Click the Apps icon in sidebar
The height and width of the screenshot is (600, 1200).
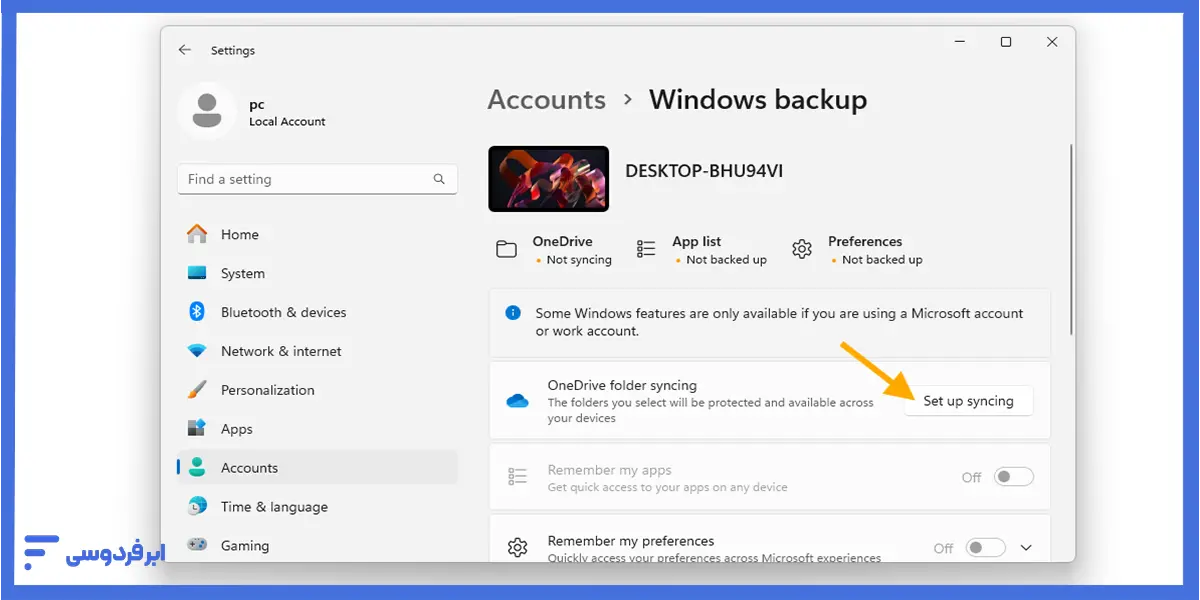(197, 429)
